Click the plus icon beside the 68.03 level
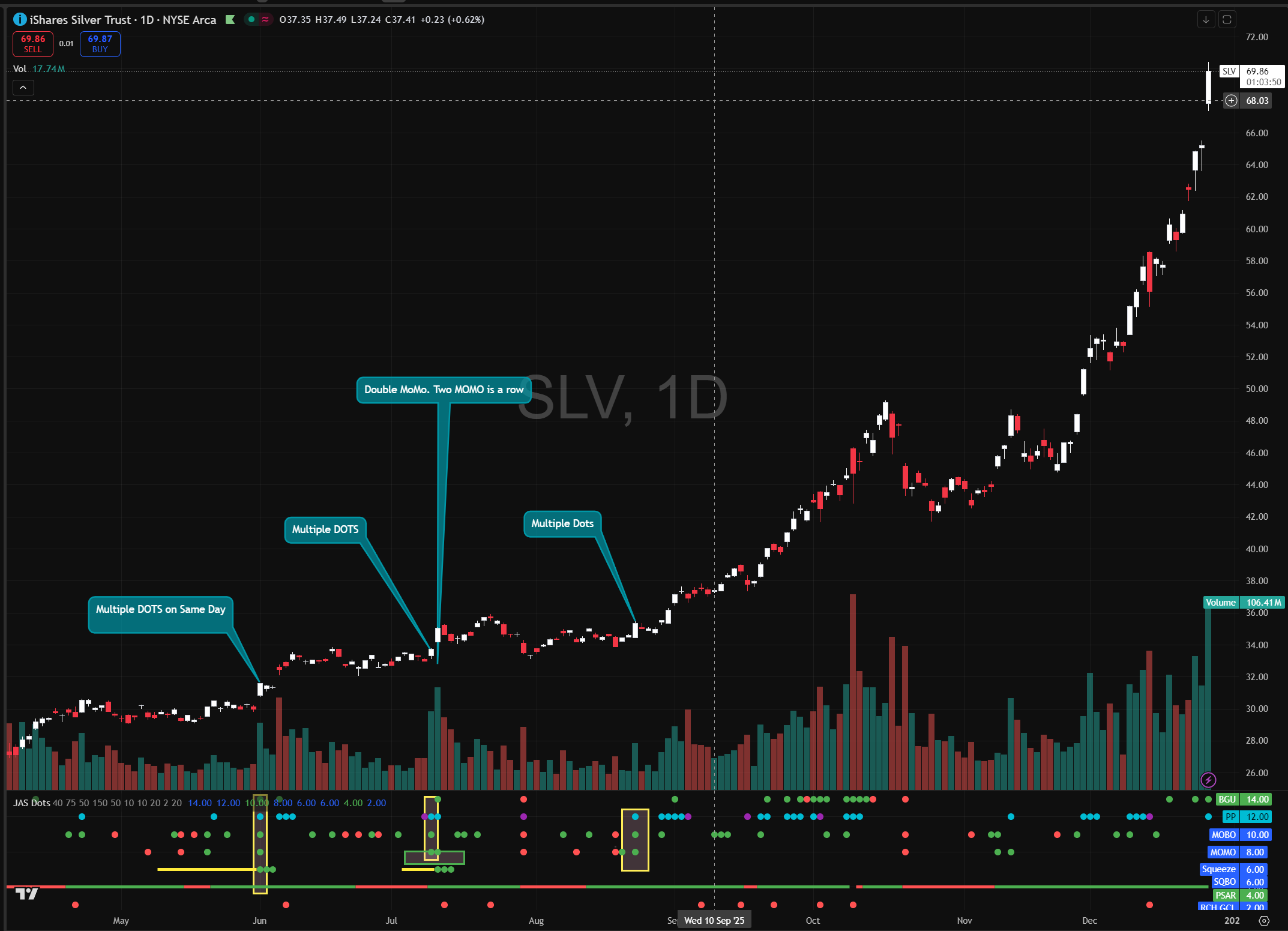 tap(1230, 100)
